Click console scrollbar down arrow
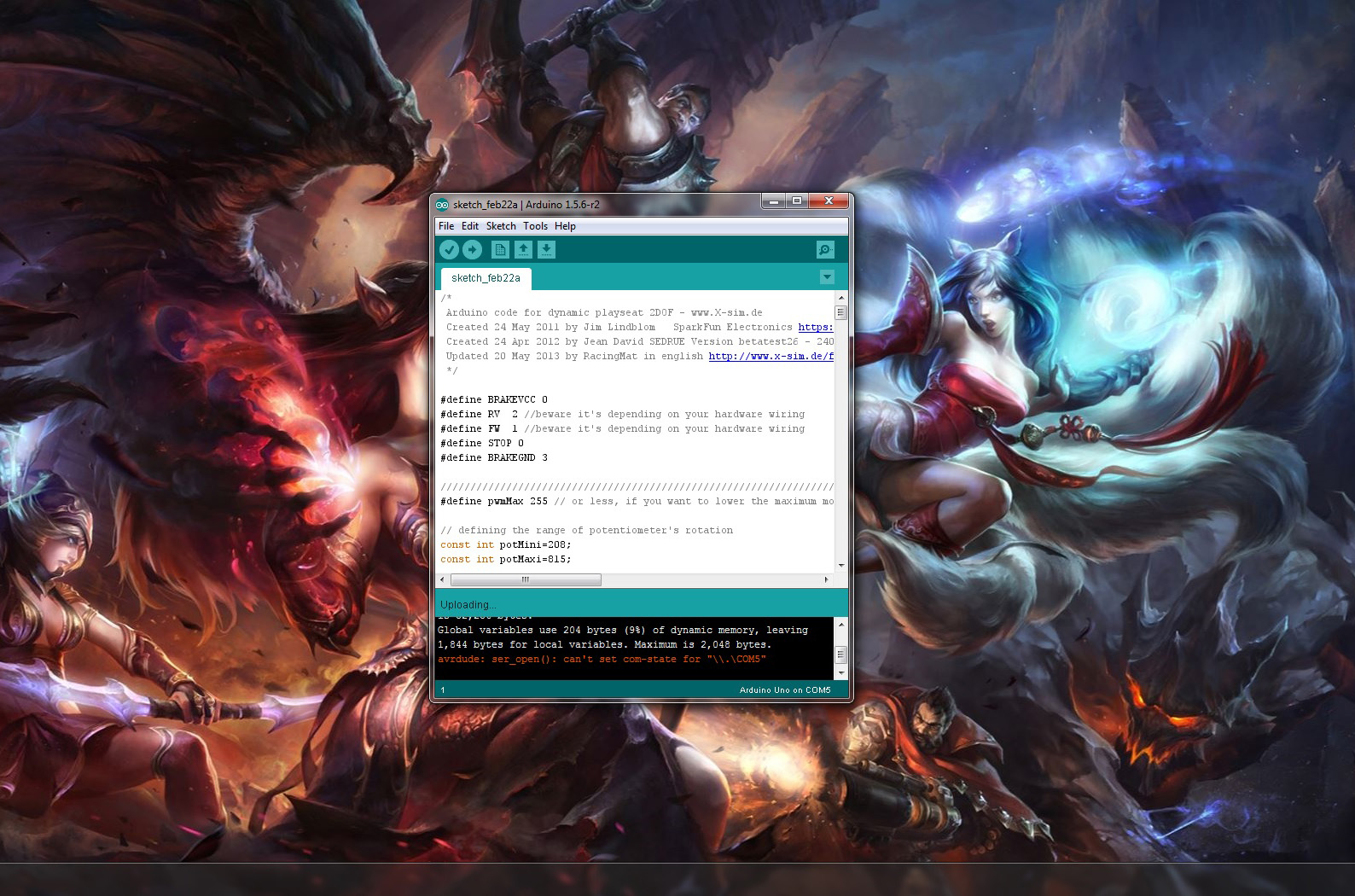Screen dimensions: 1355x896 [x=840, y=673]
